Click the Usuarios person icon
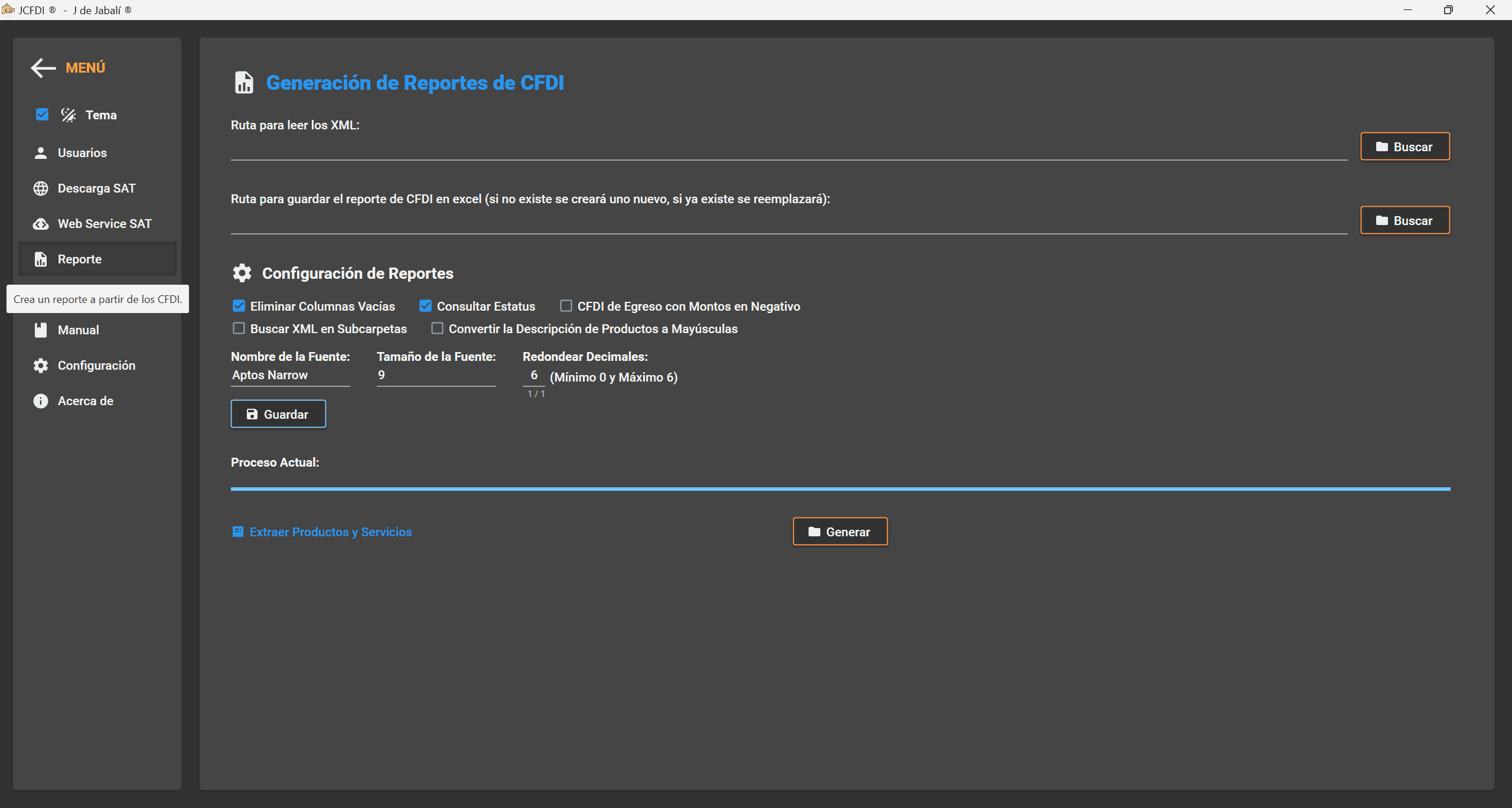 click(41, 153)
